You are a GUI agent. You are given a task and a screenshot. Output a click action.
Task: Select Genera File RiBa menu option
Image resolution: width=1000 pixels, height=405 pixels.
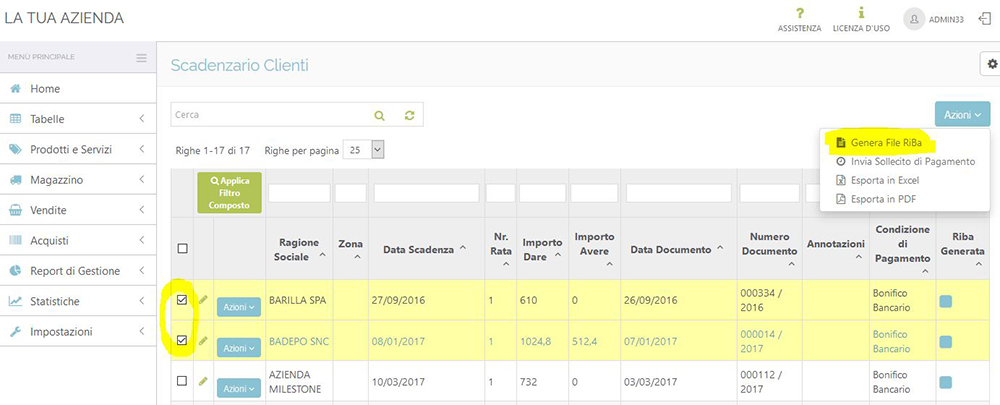tap(878, 142)
